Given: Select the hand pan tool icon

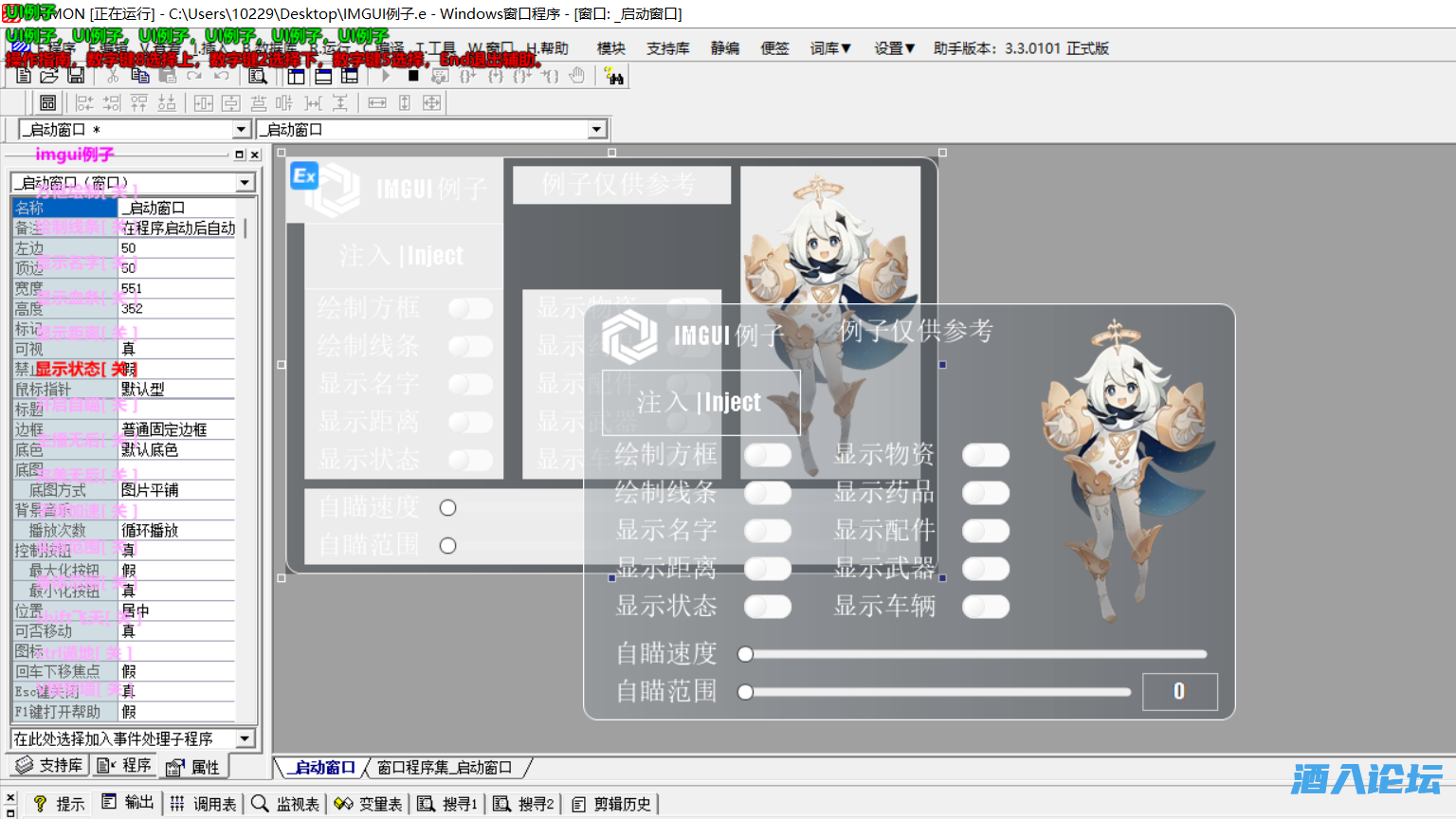Looking at the screenshot, I should (576, 76).
